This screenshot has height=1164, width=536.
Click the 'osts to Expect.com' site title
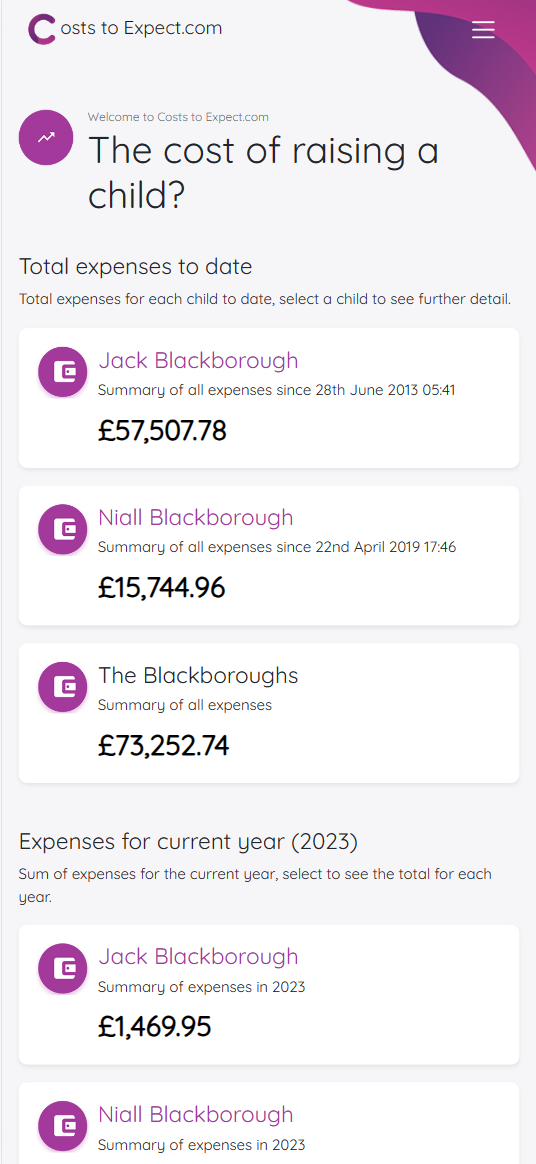tap(139, 29)
